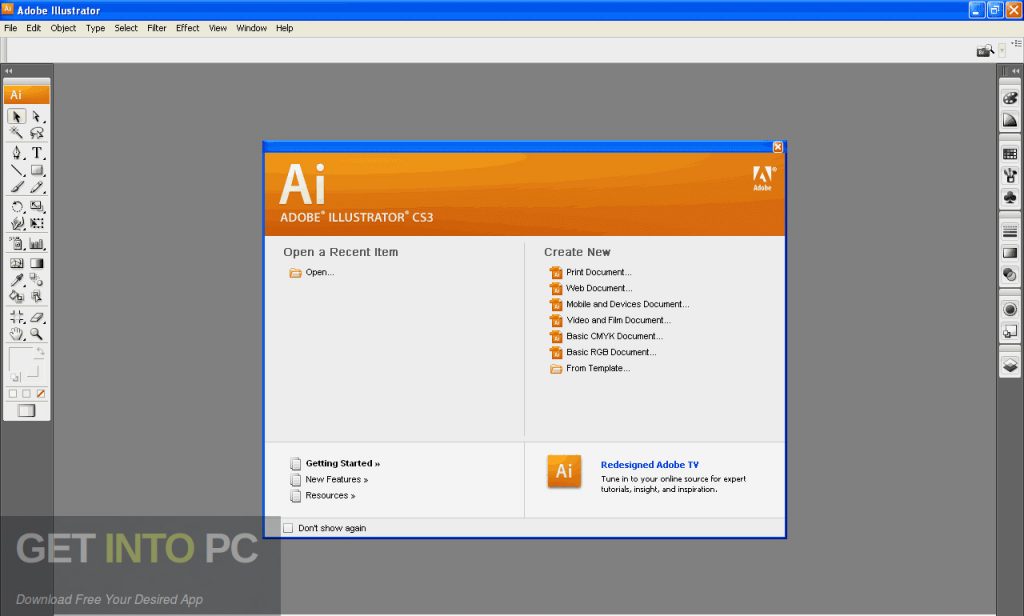Select the Live Paint Bucket tool

coord(16,297)
